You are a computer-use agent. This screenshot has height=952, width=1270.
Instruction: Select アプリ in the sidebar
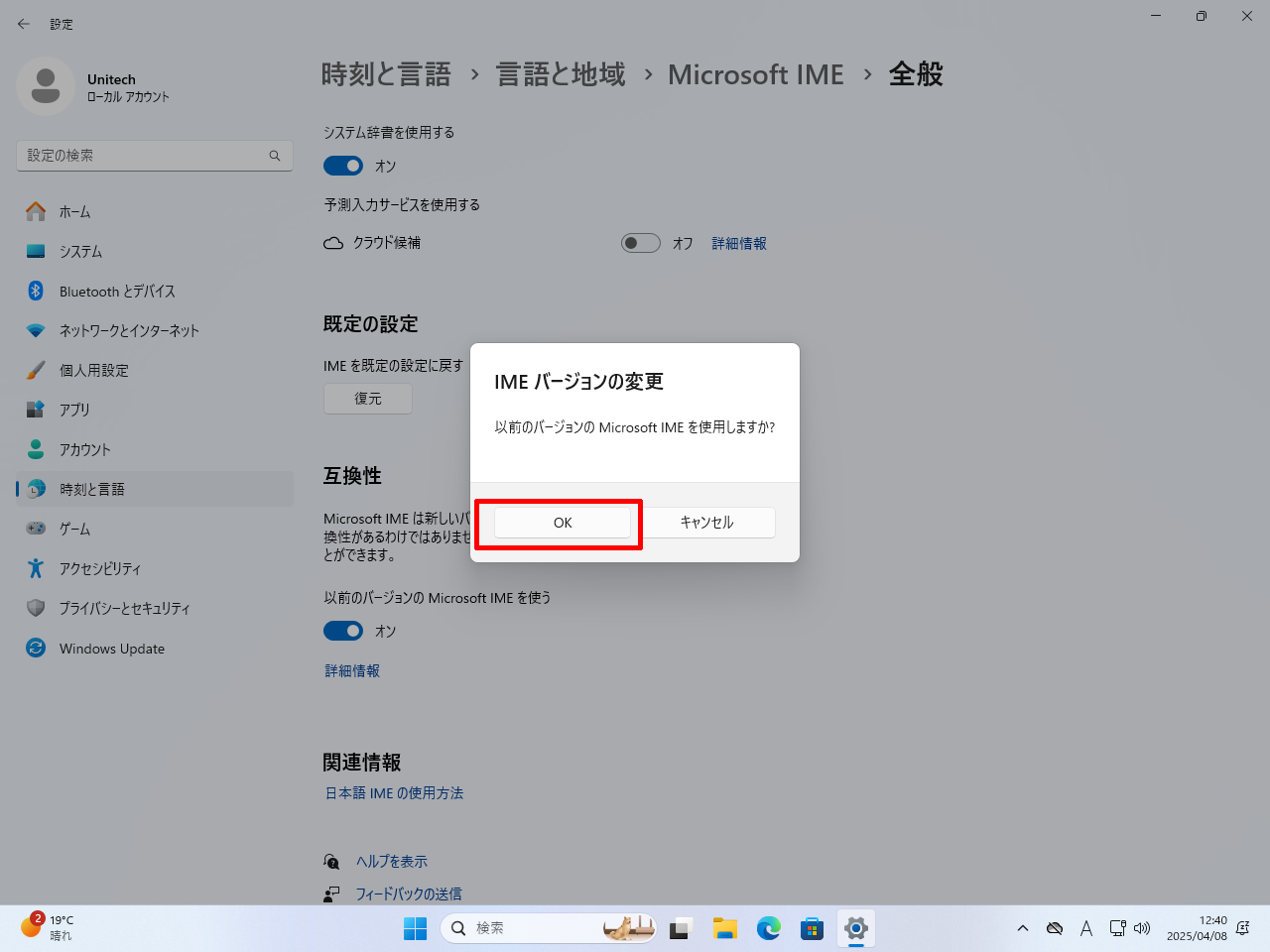coord(155,410)
